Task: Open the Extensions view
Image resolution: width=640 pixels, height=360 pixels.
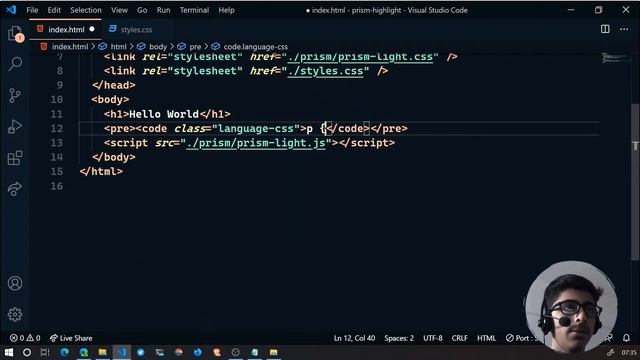Action: (x=15, y=158)
